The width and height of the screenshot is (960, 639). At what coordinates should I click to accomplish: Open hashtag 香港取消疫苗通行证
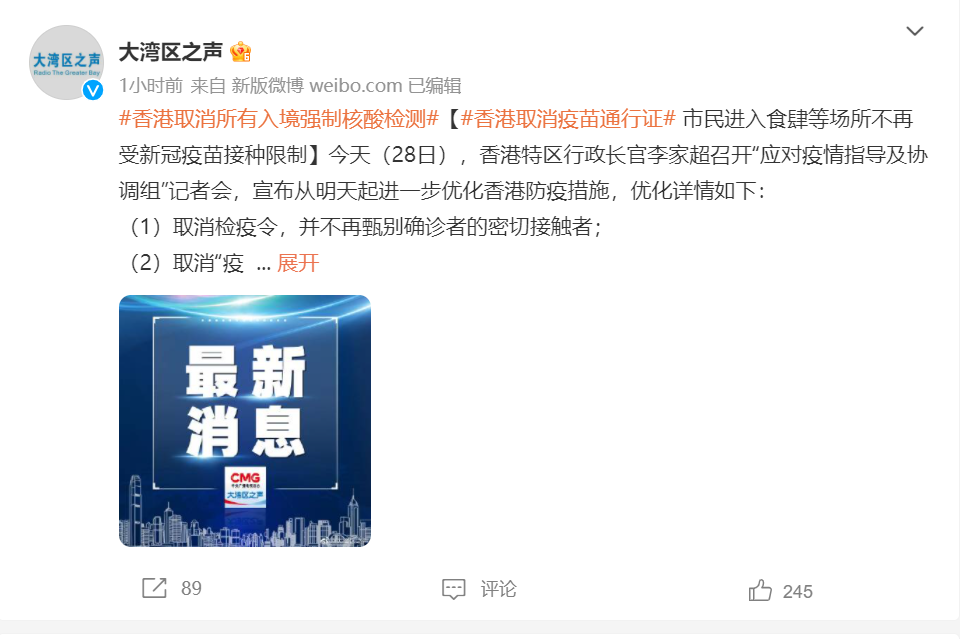[568, 119]
